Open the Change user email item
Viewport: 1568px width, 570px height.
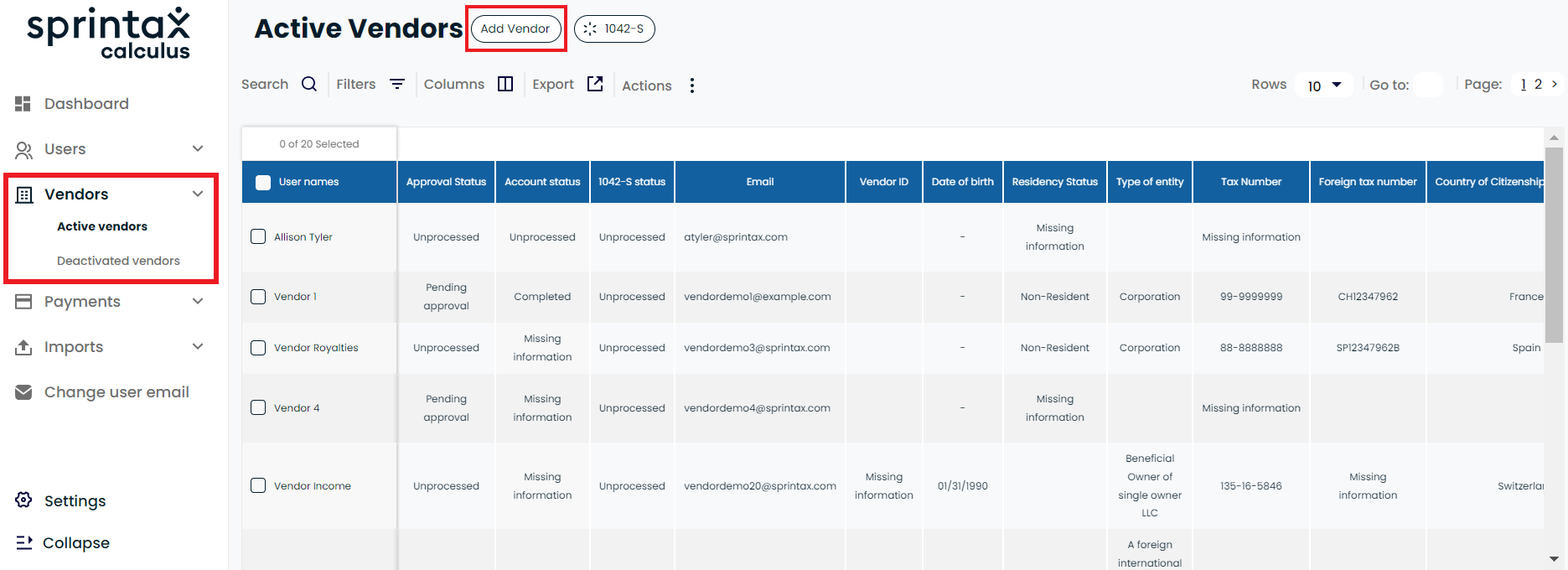coord(116,392)
